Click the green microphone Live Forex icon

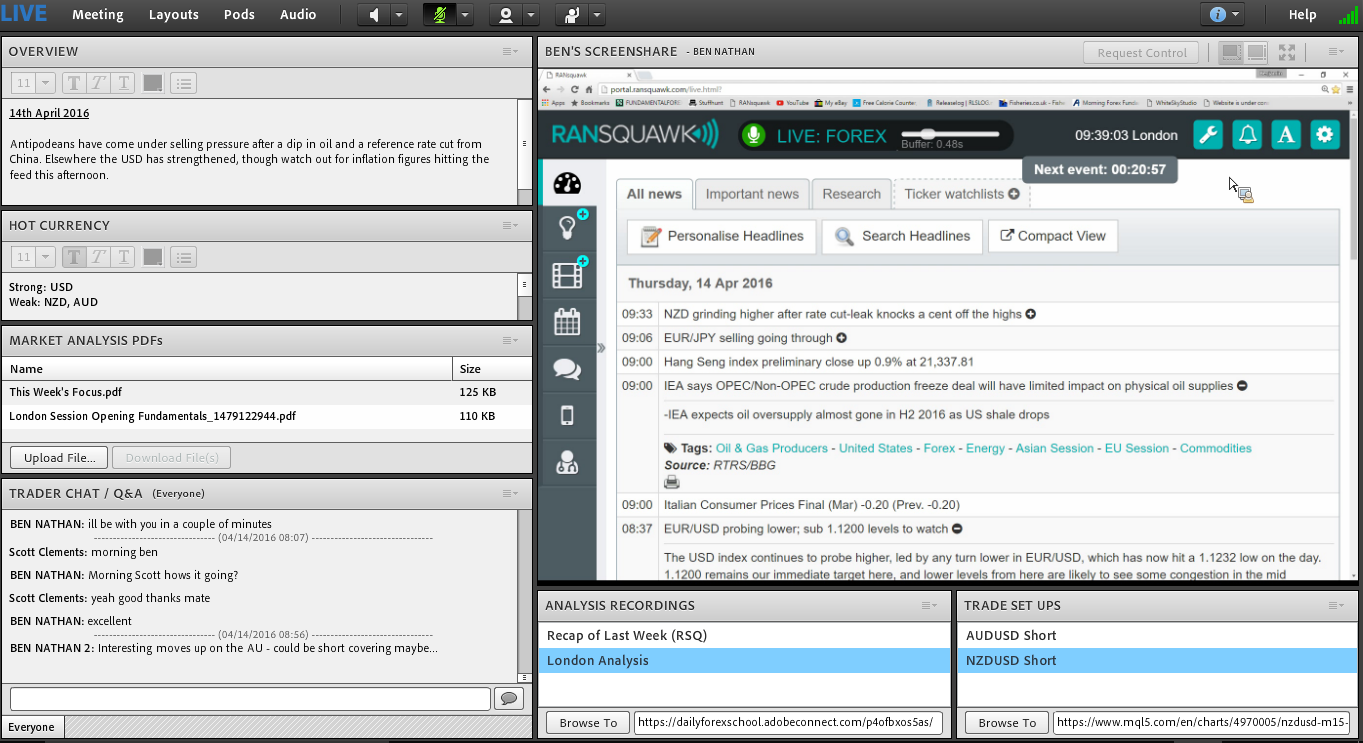(754, 135)
